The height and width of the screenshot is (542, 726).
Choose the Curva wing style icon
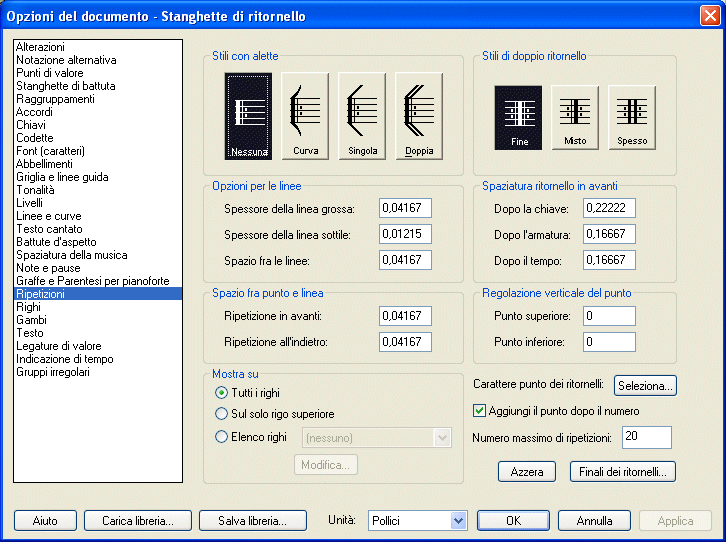tap(305, 116)
